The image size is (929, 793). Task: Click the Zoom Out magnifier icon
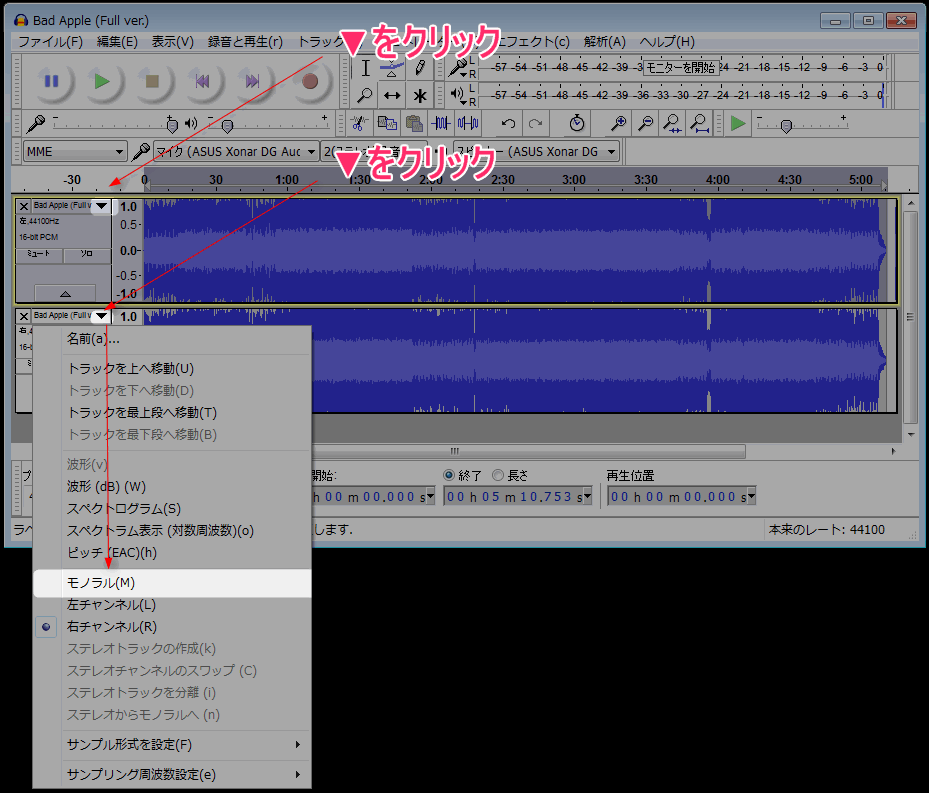[645, 123]
